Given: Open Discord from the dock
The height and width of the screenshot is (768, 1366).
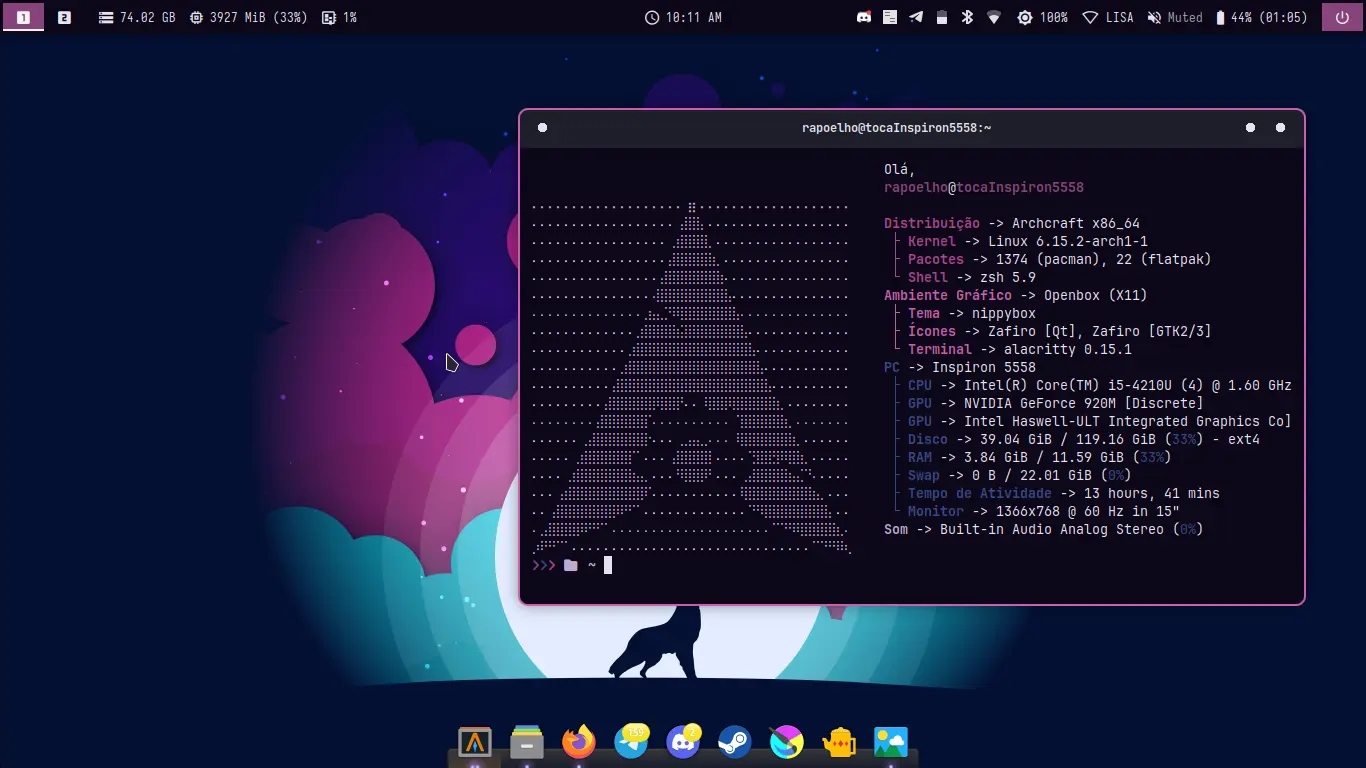Looking at the screenshot, I should click(683, 742).
